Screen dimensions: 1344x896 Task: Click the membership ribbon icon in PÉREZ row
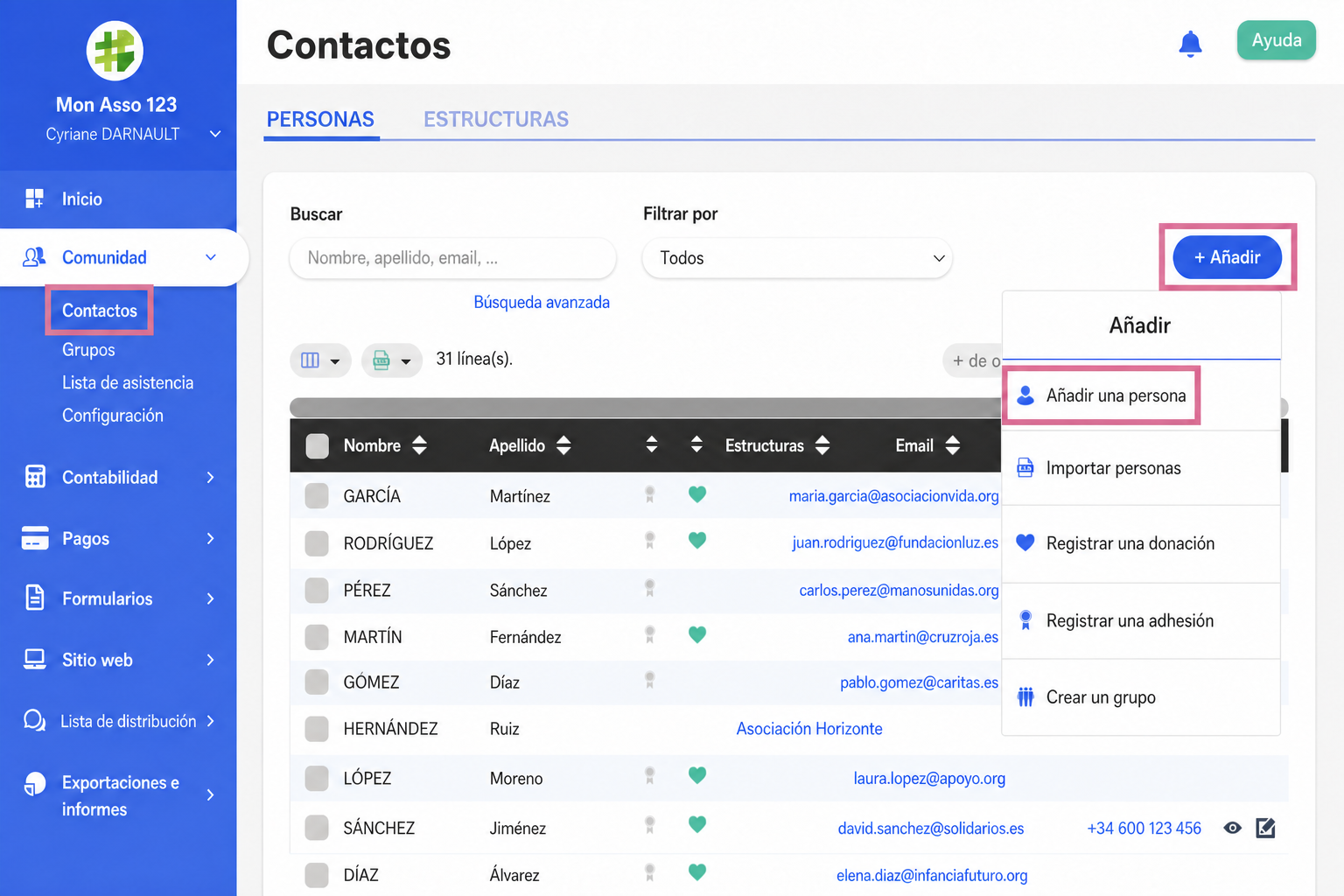click(650, 588)
